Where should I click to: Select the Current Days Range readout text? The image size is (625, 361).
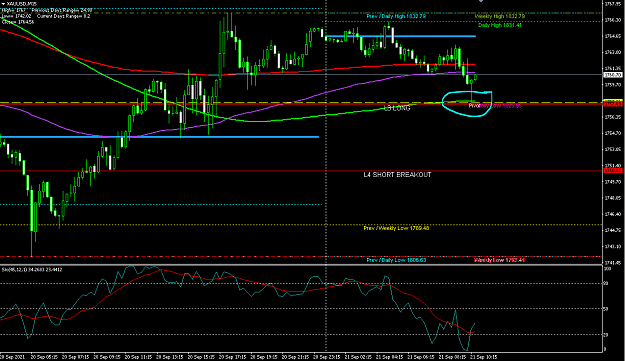(x=63, y=16)
